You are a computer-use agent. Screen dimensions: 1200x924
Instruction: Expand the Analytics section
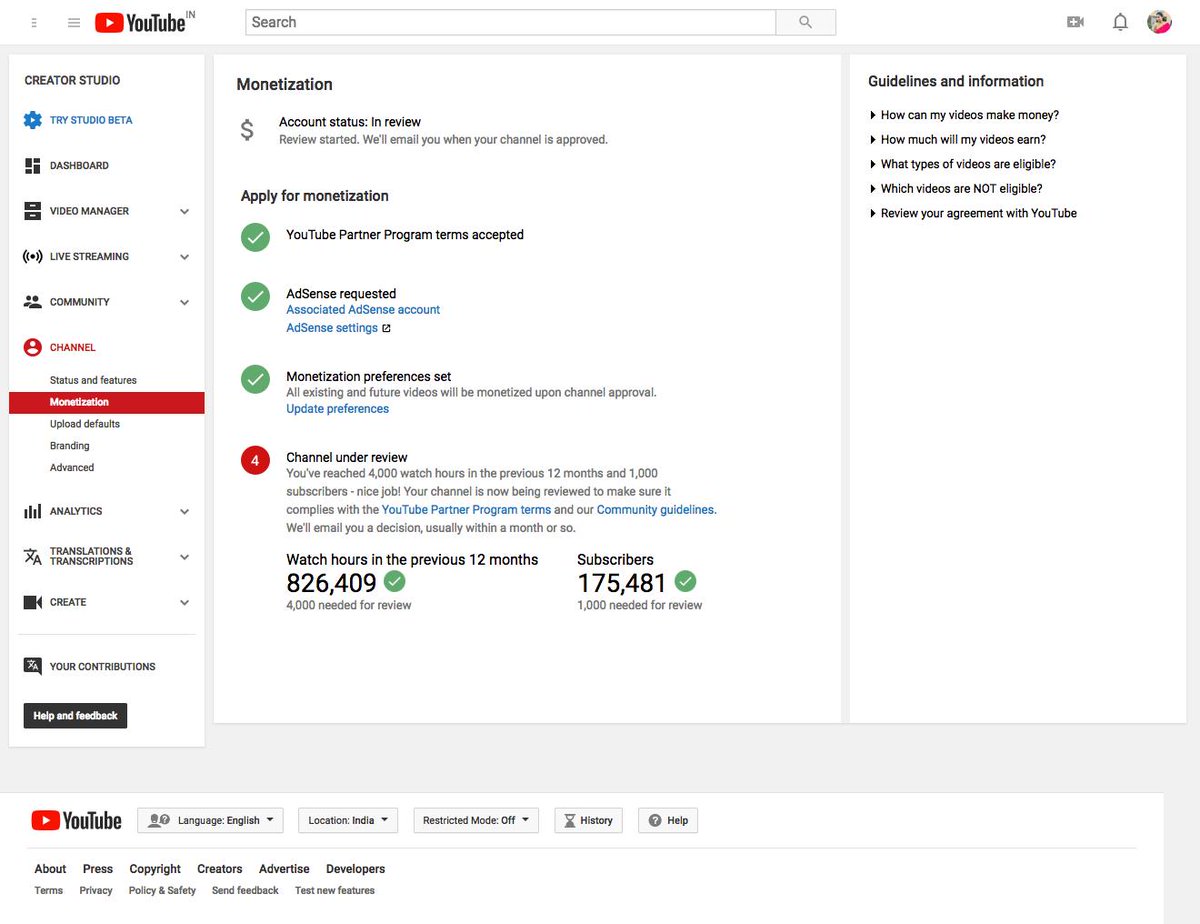pos(184,512)
